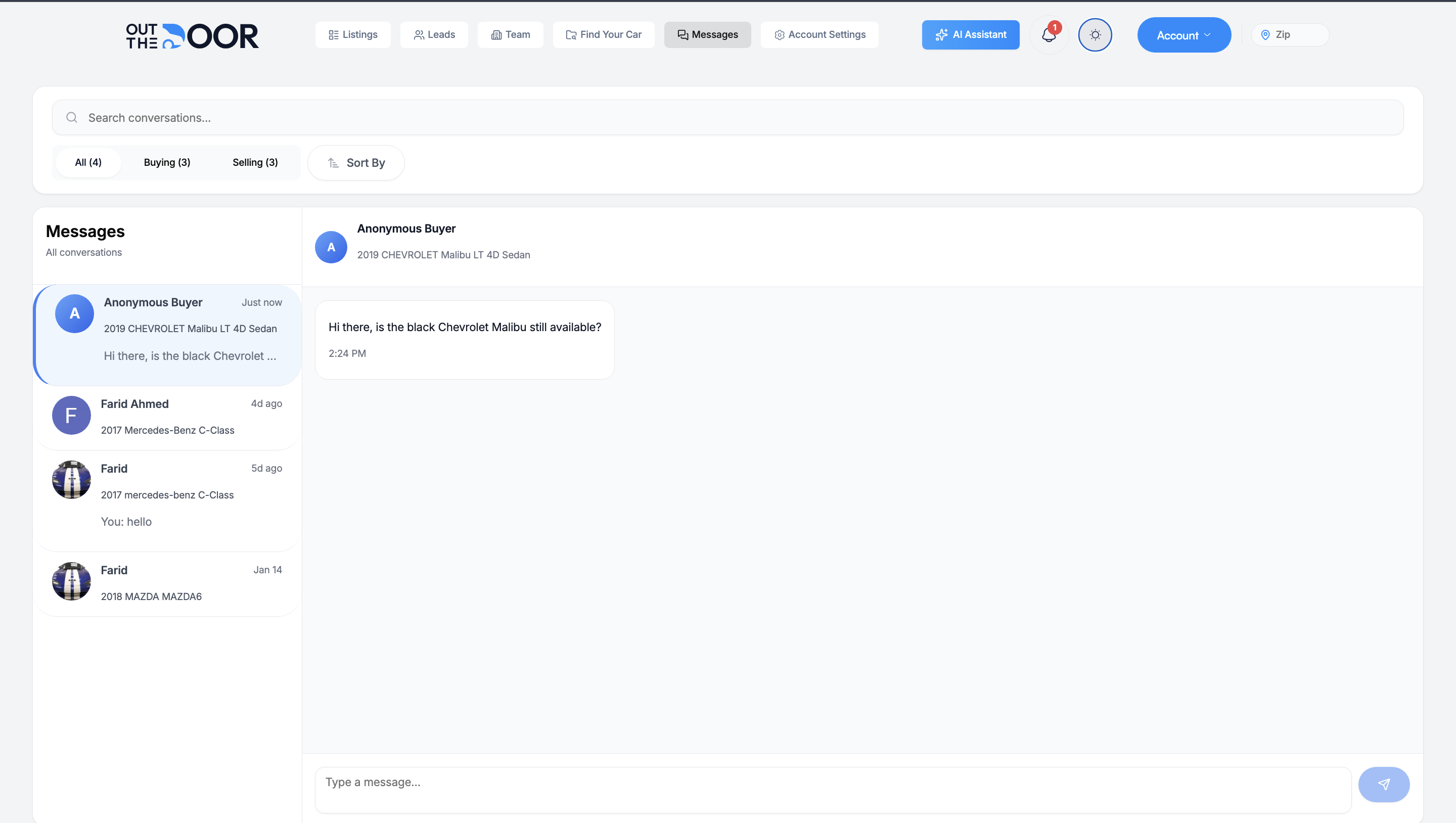Toggle light/dark theme with the sun icon
Viewport: 1456px width, 823px height.
click(x=1095, y=34)
